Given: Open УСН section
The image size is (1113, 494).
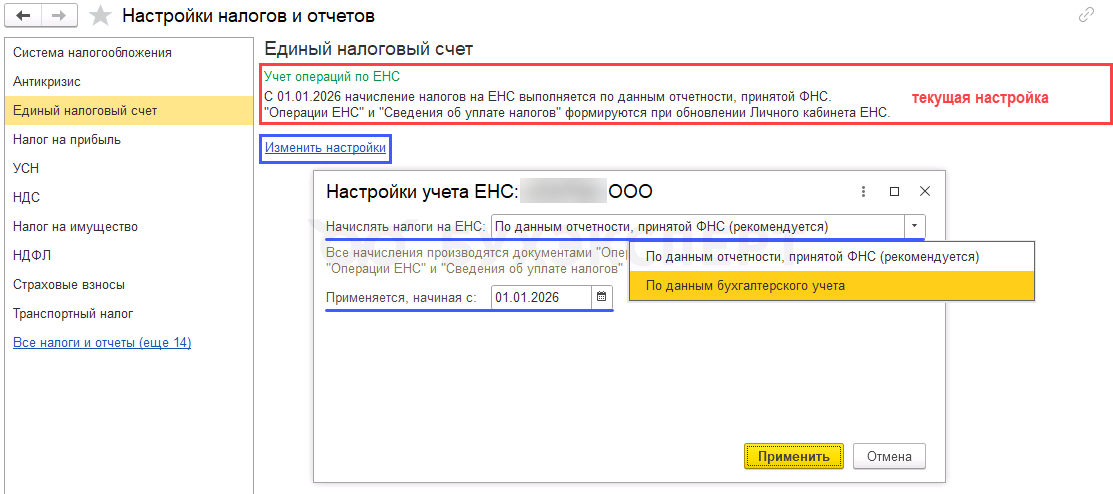Looking at the screenshot, I should pos(129,169).
